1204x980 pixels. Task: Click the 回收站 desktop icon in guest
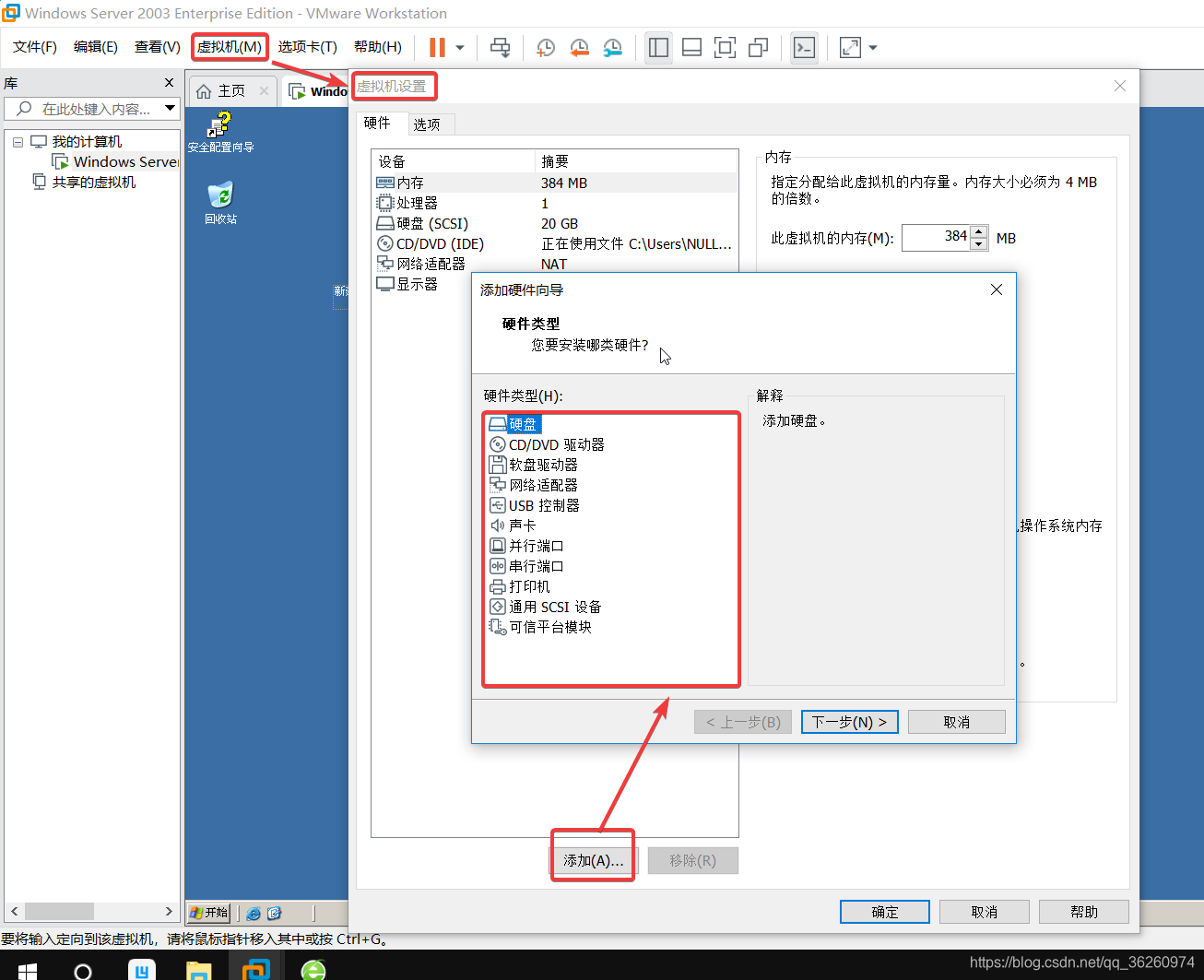221,203
